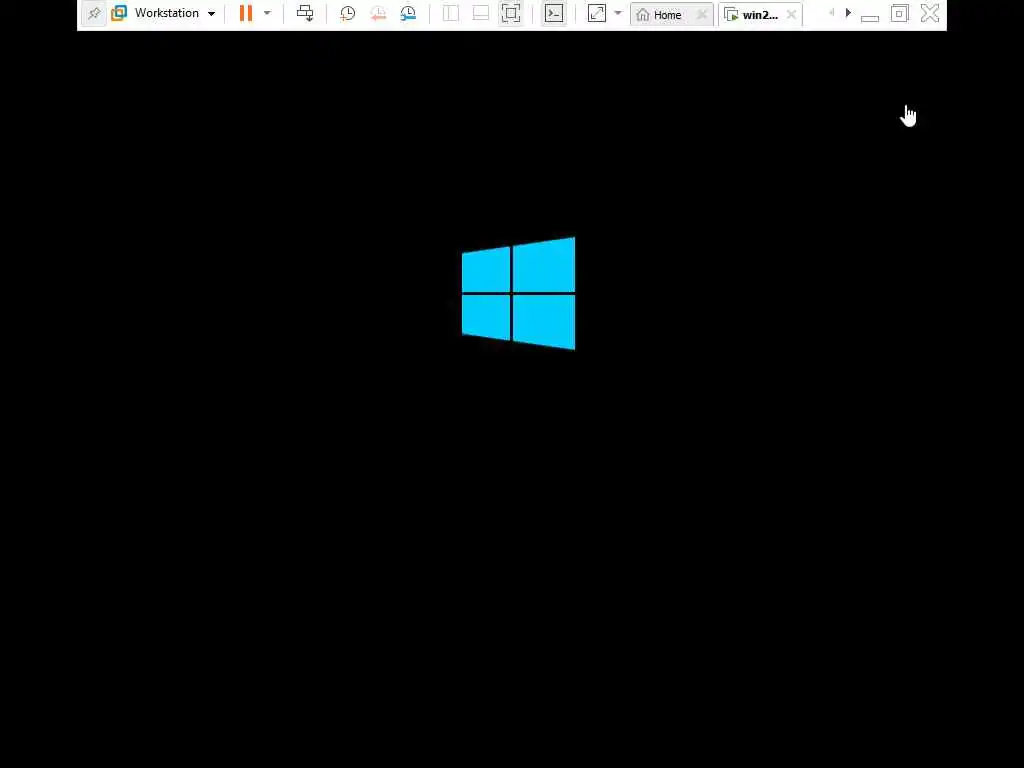
Task: Open the console view icon
Action: (x=554, y=13)
